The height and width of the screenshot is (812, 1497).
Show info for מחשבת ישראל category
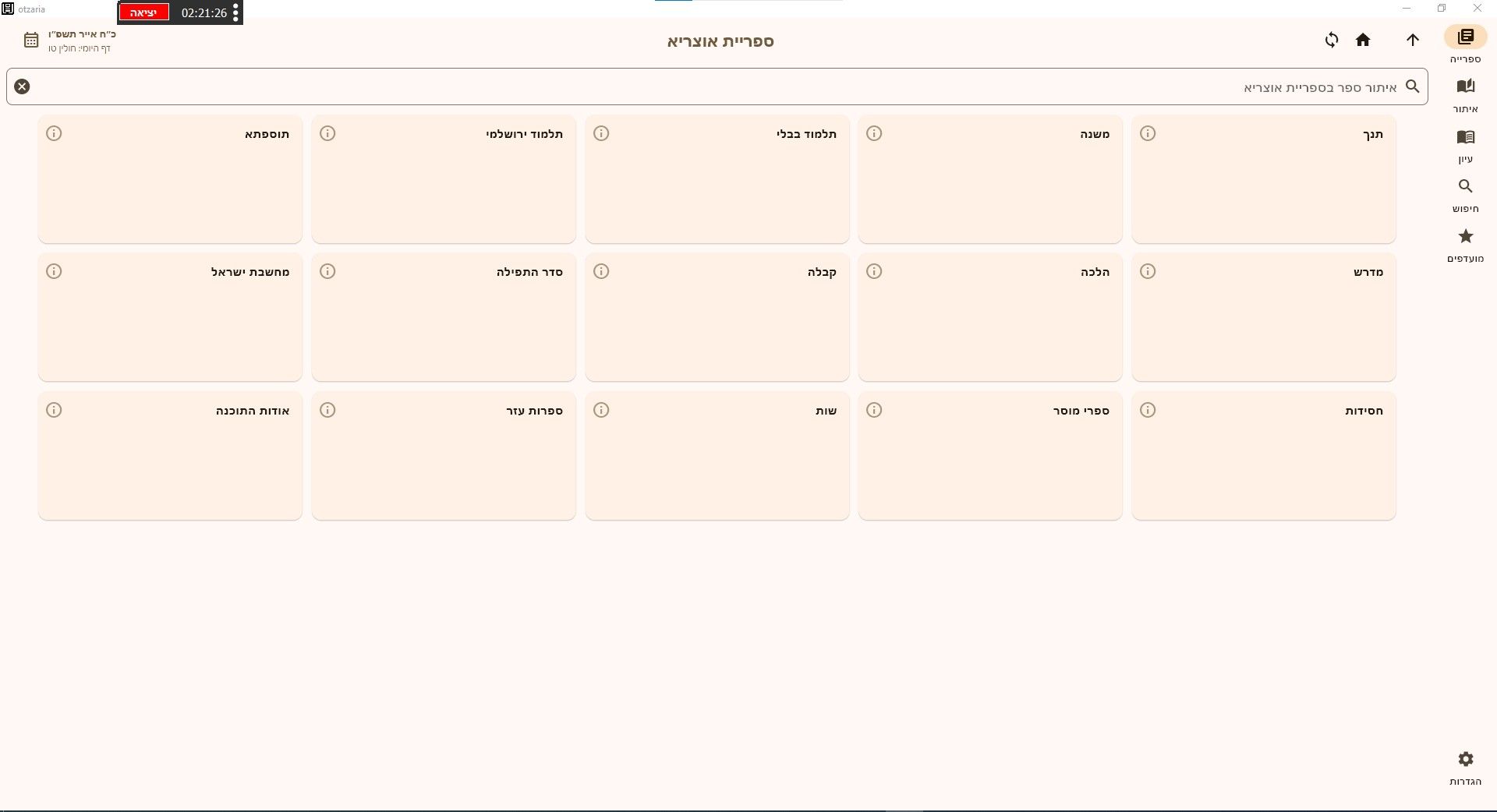[x=54, y=271]
